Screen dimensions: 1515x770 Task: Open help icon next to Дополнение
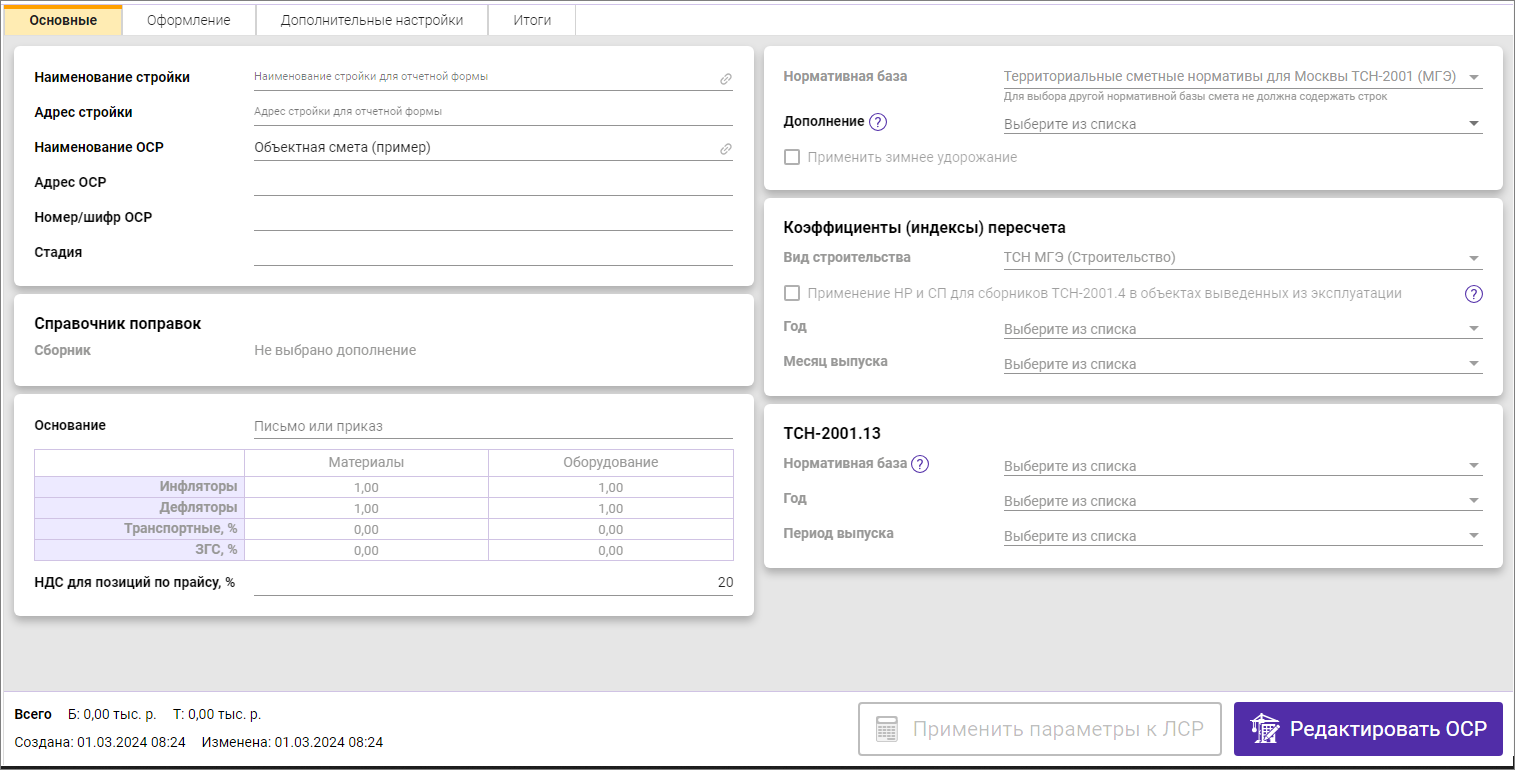(x=878, y=122)
